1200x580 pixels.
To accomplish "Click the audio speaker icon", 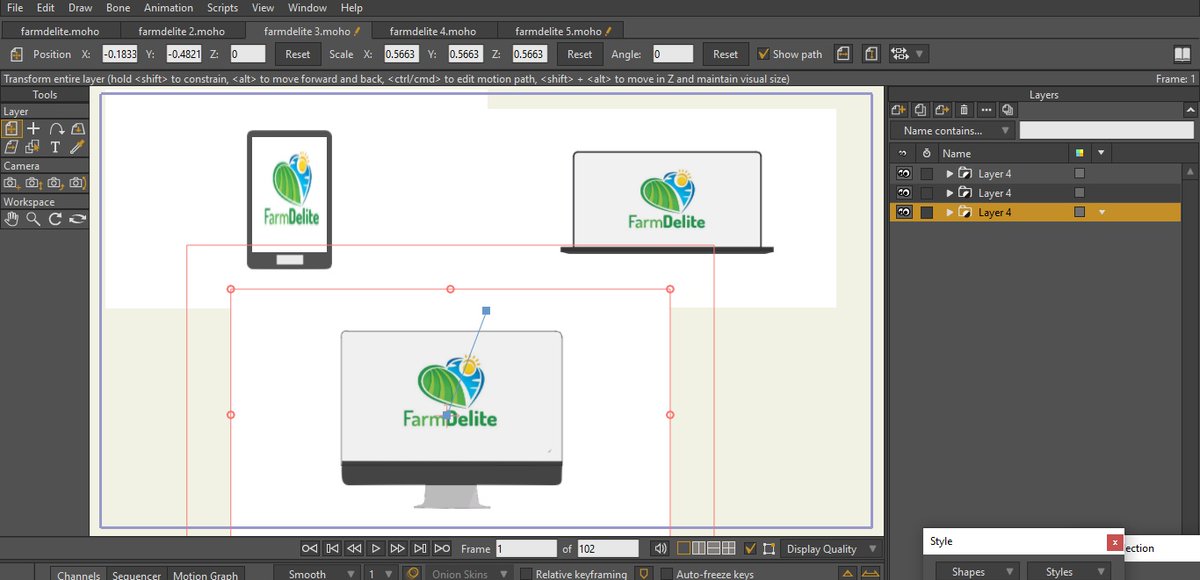I will 660,548.
